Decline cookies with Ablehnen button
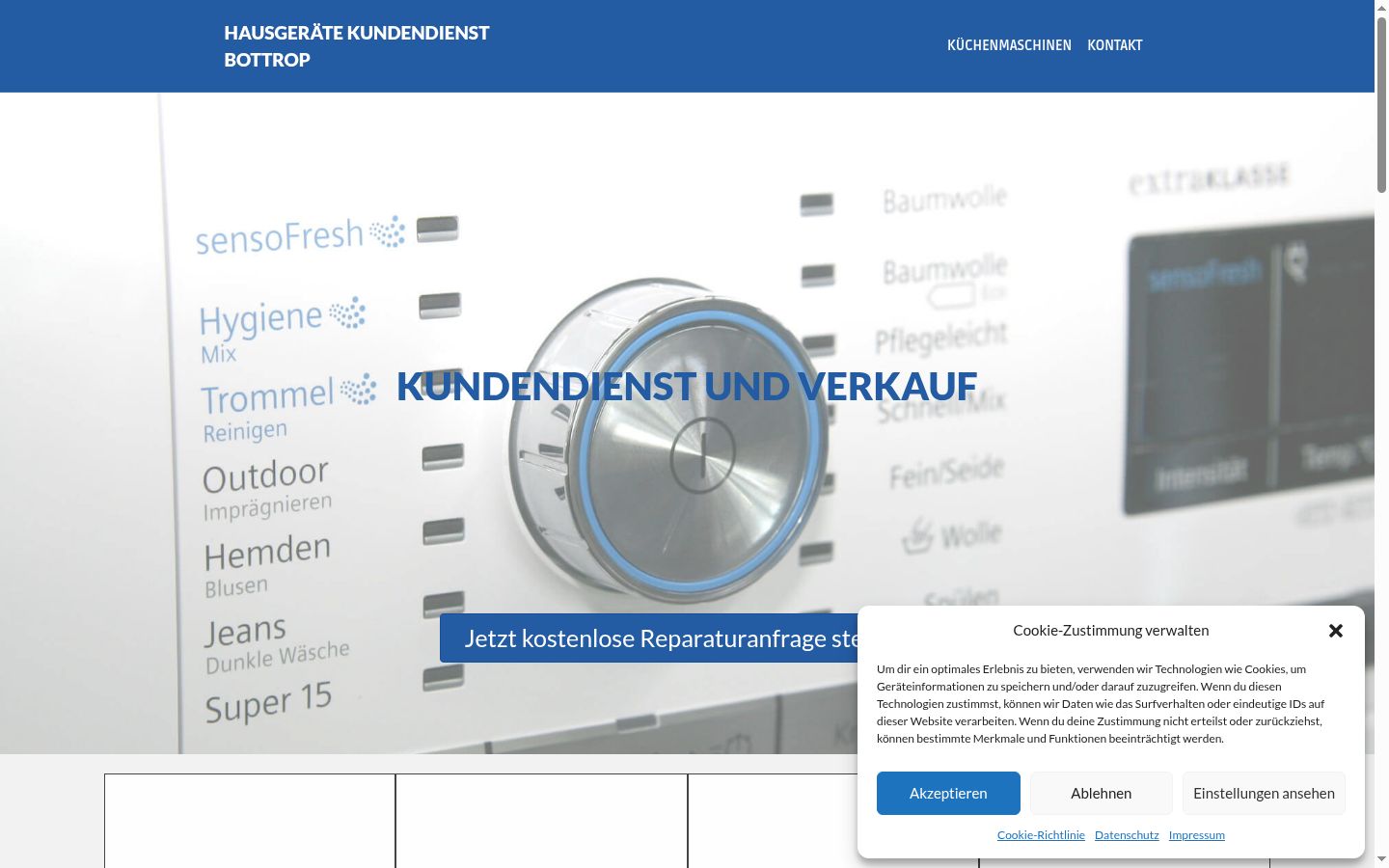This screenshot has width=1389, height=868. coord(1101,793)
